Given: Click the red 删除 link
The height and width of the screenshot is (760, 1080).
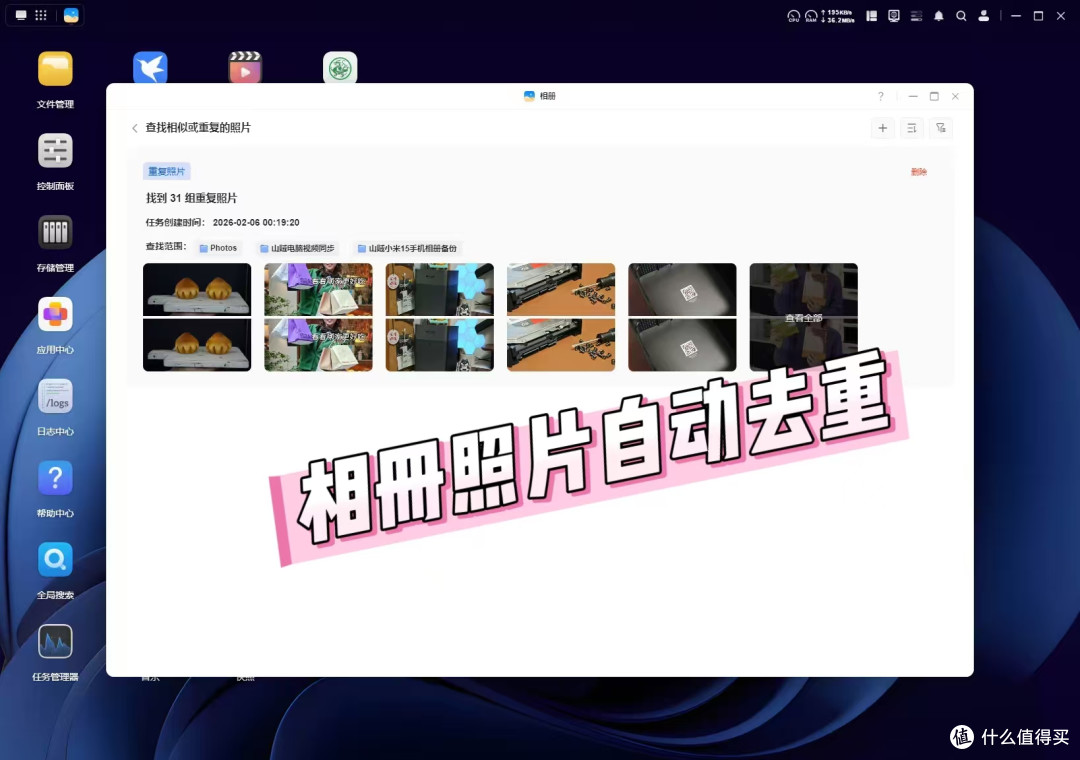Looking at the screenshot, I should coord(918,172).
